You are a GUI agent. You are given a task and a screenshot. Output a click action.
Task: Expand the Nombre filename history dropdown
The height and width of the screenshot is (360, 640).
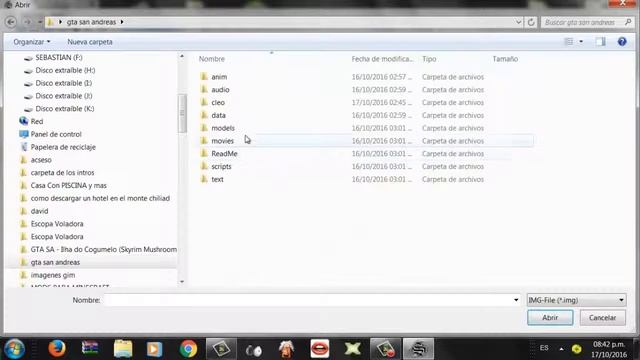[516, 300]
